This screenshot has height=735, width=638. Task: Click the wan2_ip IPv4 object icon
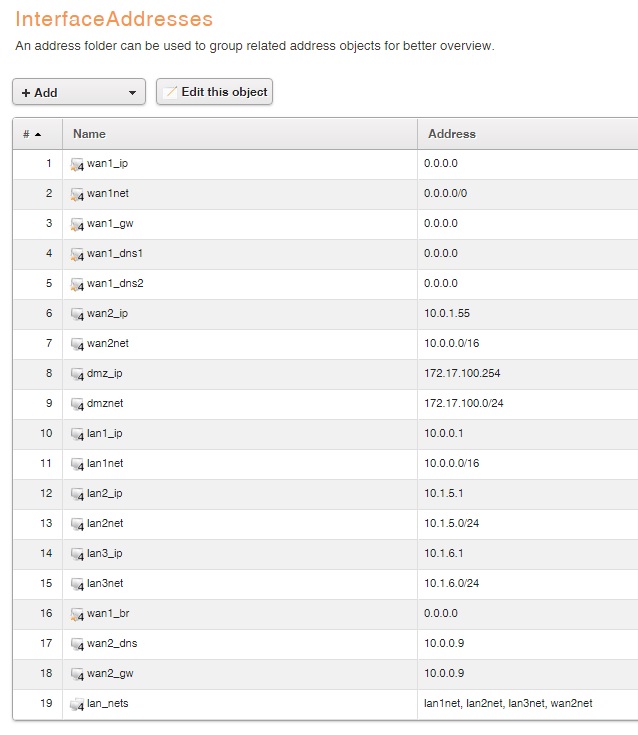[x=77, y=314]
